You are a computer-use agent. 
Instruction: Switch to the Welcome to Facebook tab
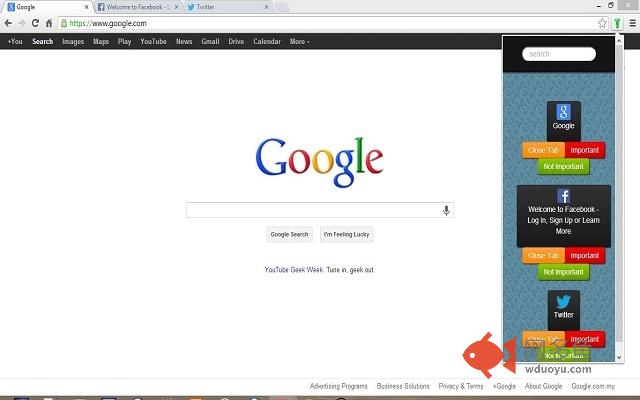pos(138,7)
